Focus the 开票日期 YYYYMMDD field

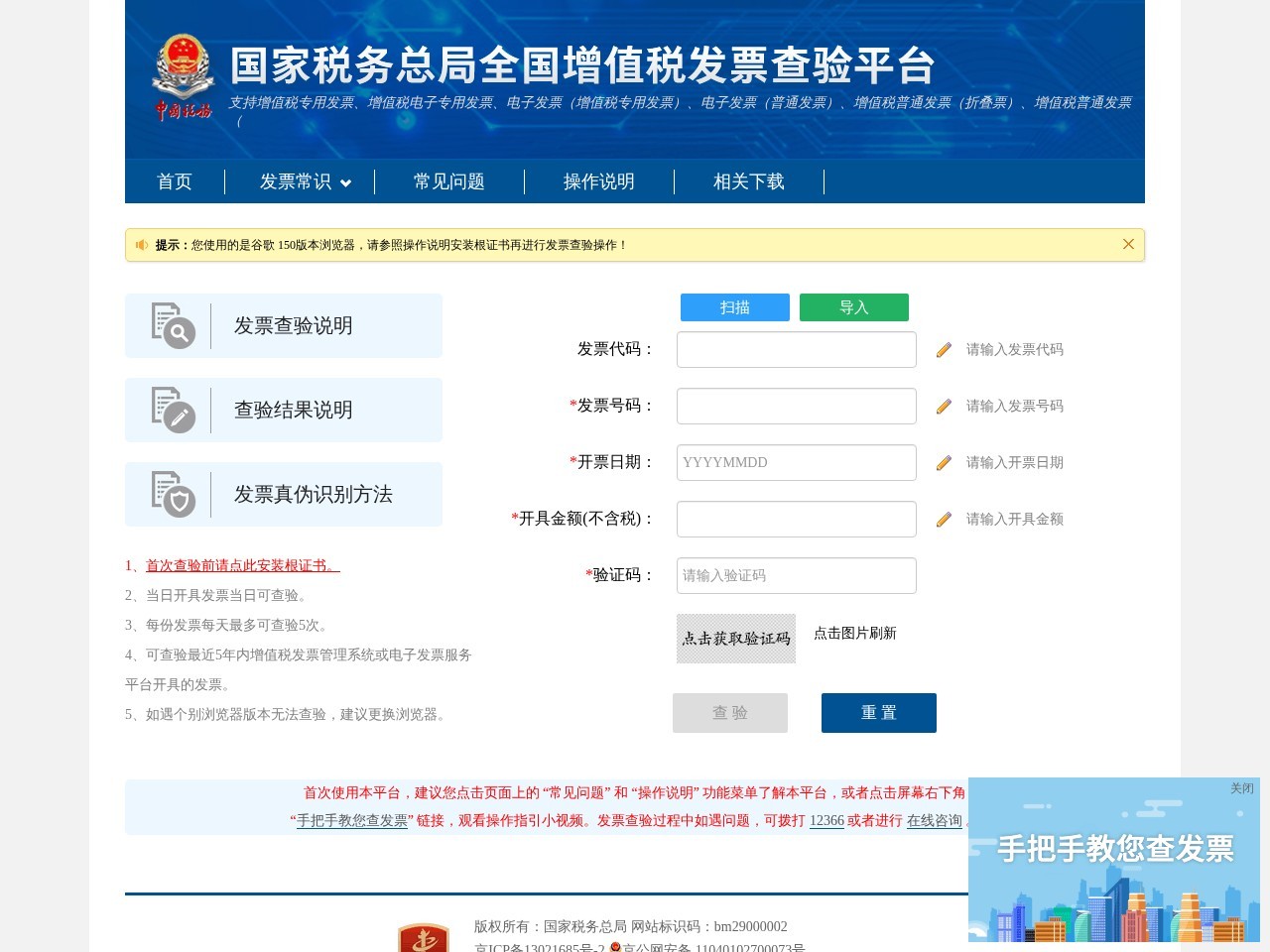pyautogui.click(x=797, y=462)
